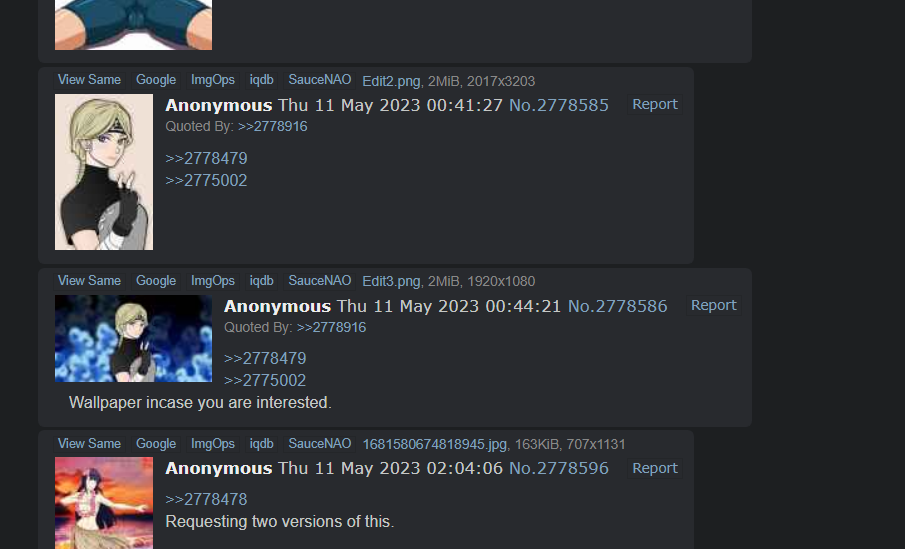Viewport: 905px width, 549px height.
Task: Click SauceNAO on 1681580674818945.jpg post
Action: 320,443
